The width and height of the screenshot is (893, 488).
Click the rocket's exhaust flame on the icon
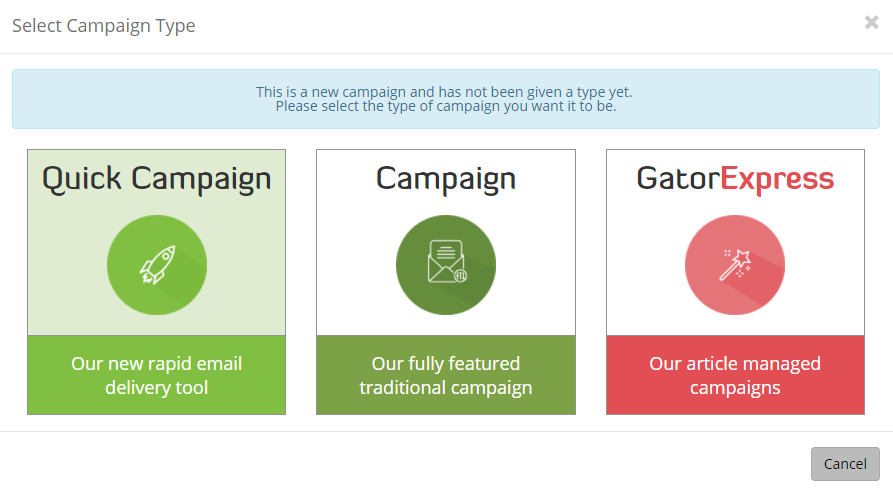pos(144,278)
